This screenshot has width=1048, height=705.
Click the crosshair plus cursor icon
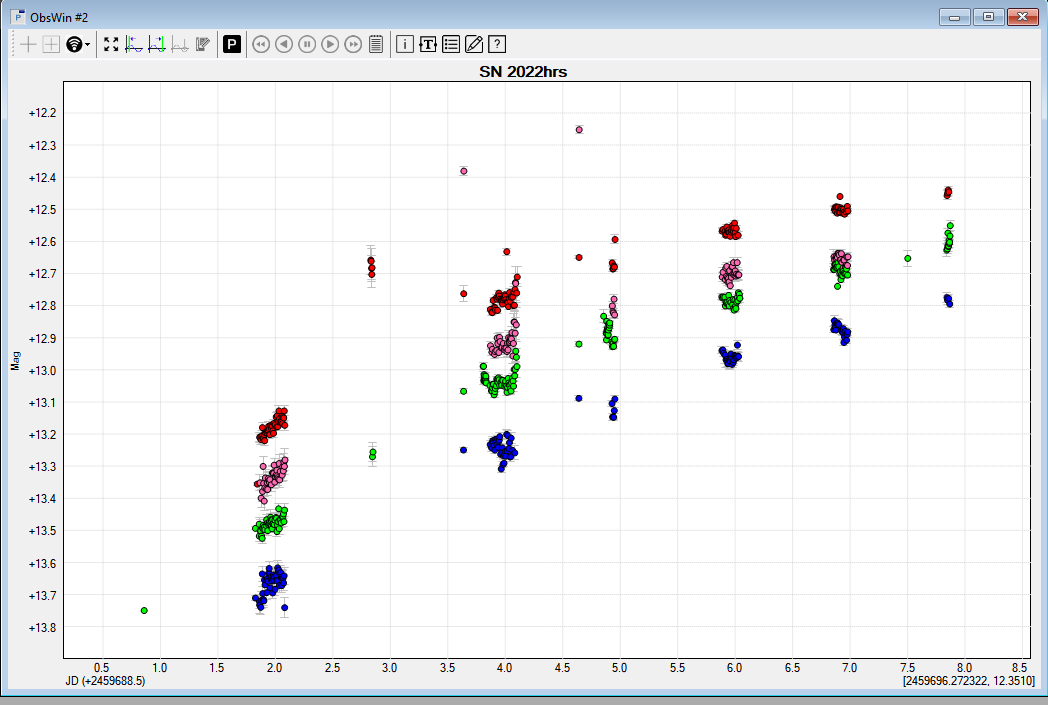coord(28,44)
